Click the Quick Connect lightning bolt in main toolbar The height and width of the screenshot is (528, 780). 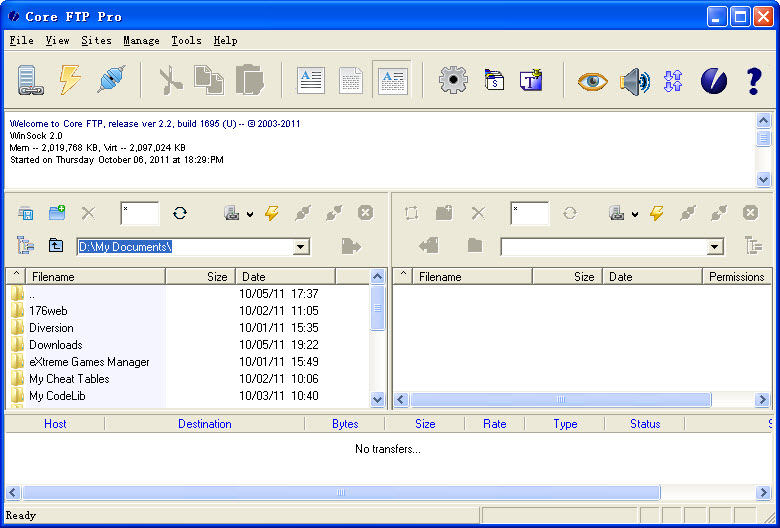pos(69,80)
